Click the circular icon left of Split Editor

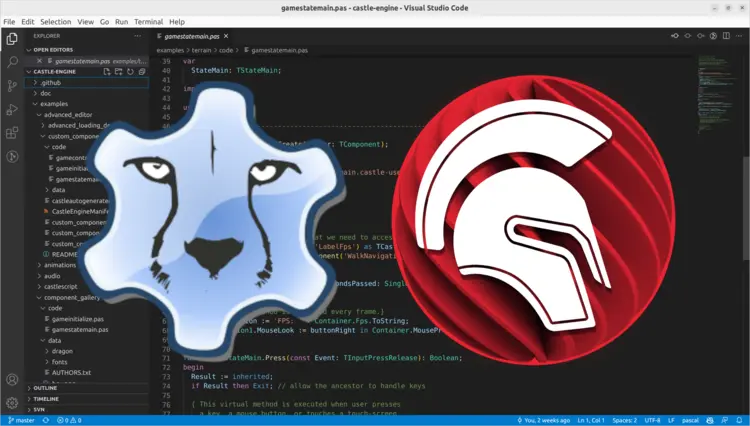pyautogui.click(x=713, y=36)
